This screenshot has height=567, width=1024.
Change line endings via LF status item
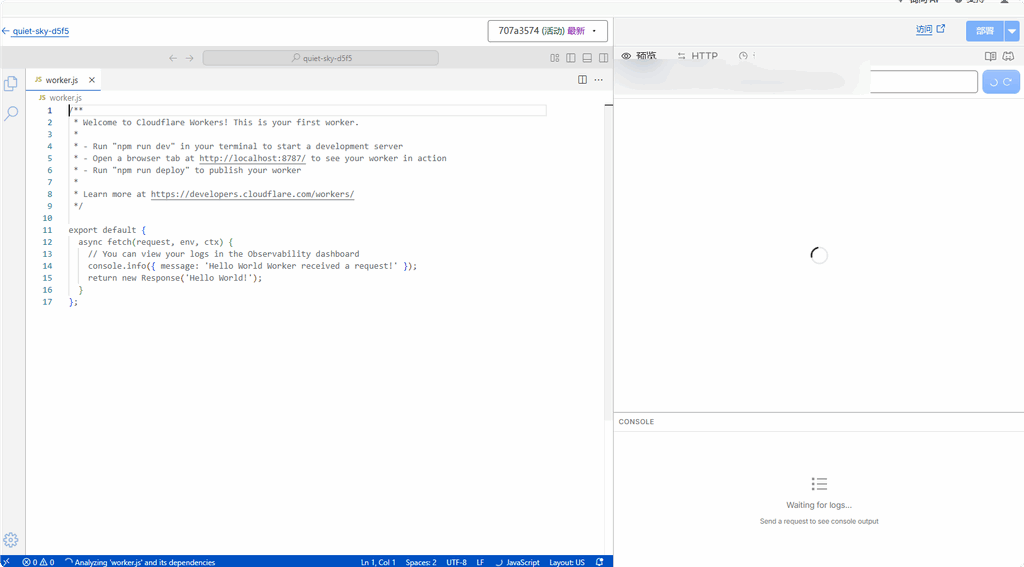coord(480,562)
